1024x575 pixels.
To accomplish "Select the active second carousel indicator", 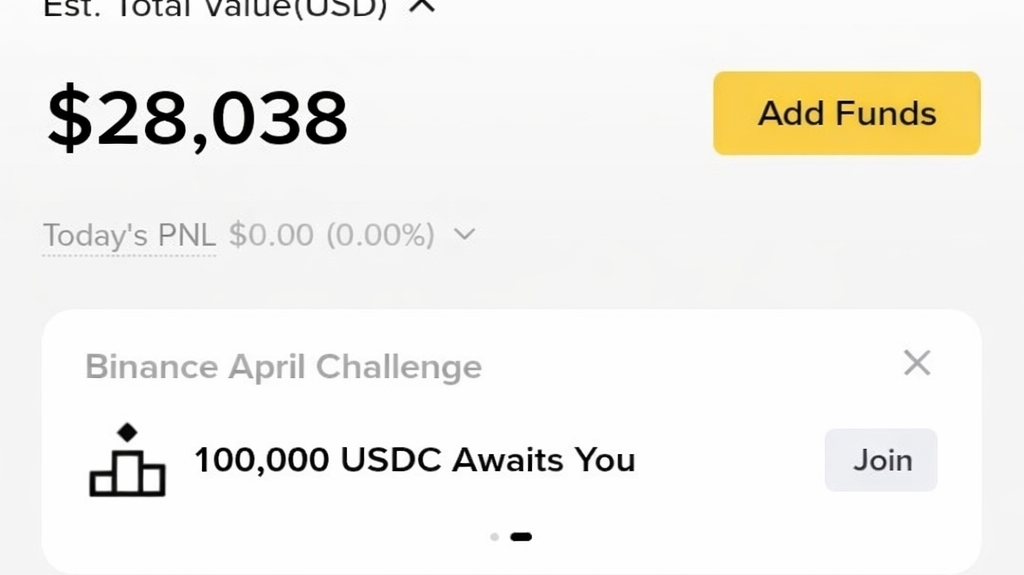I will pyautogui.click(x=521, y=537).
